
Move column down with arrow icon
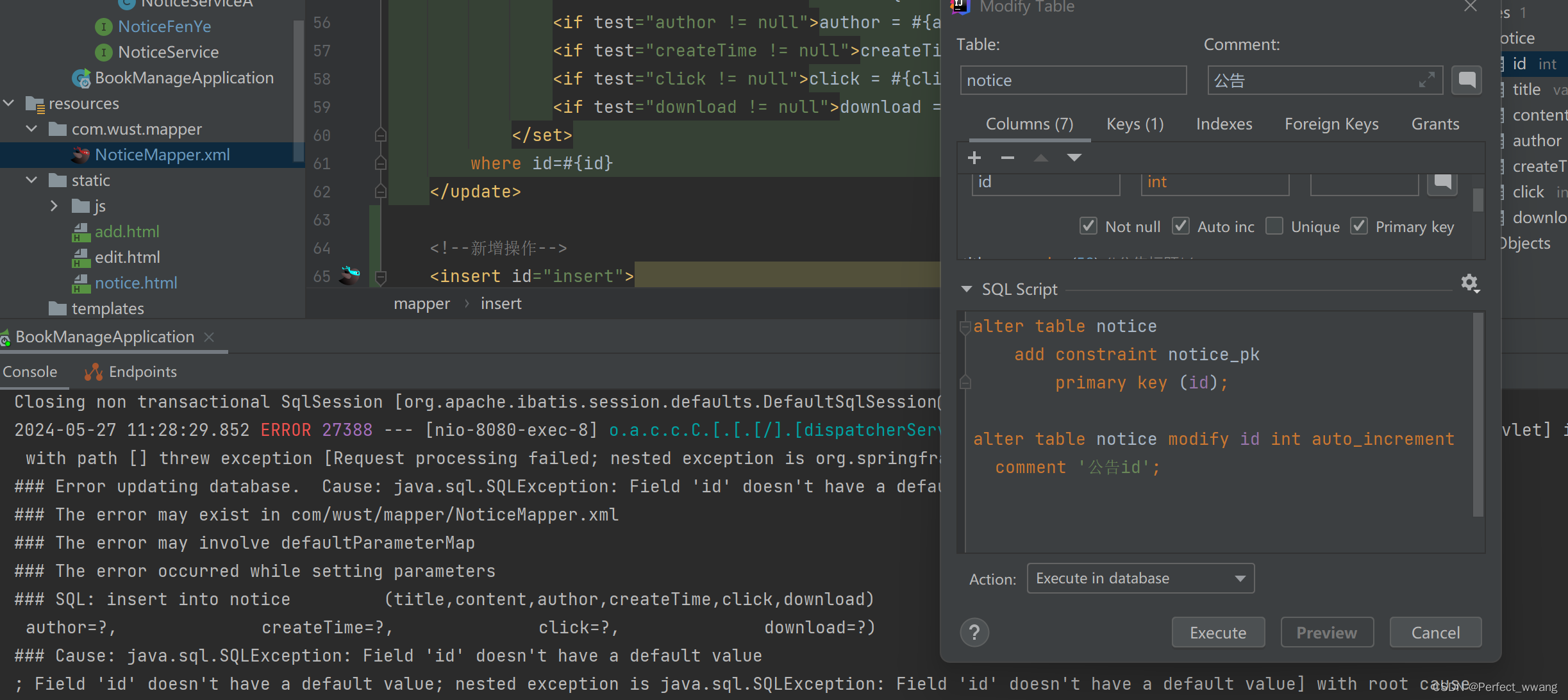coord(1074,158)
